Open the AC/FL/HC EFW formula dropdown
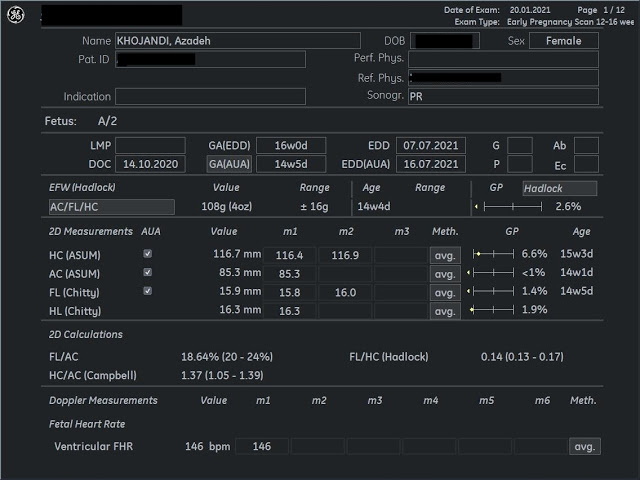640x480 pixels. point(111,207)
